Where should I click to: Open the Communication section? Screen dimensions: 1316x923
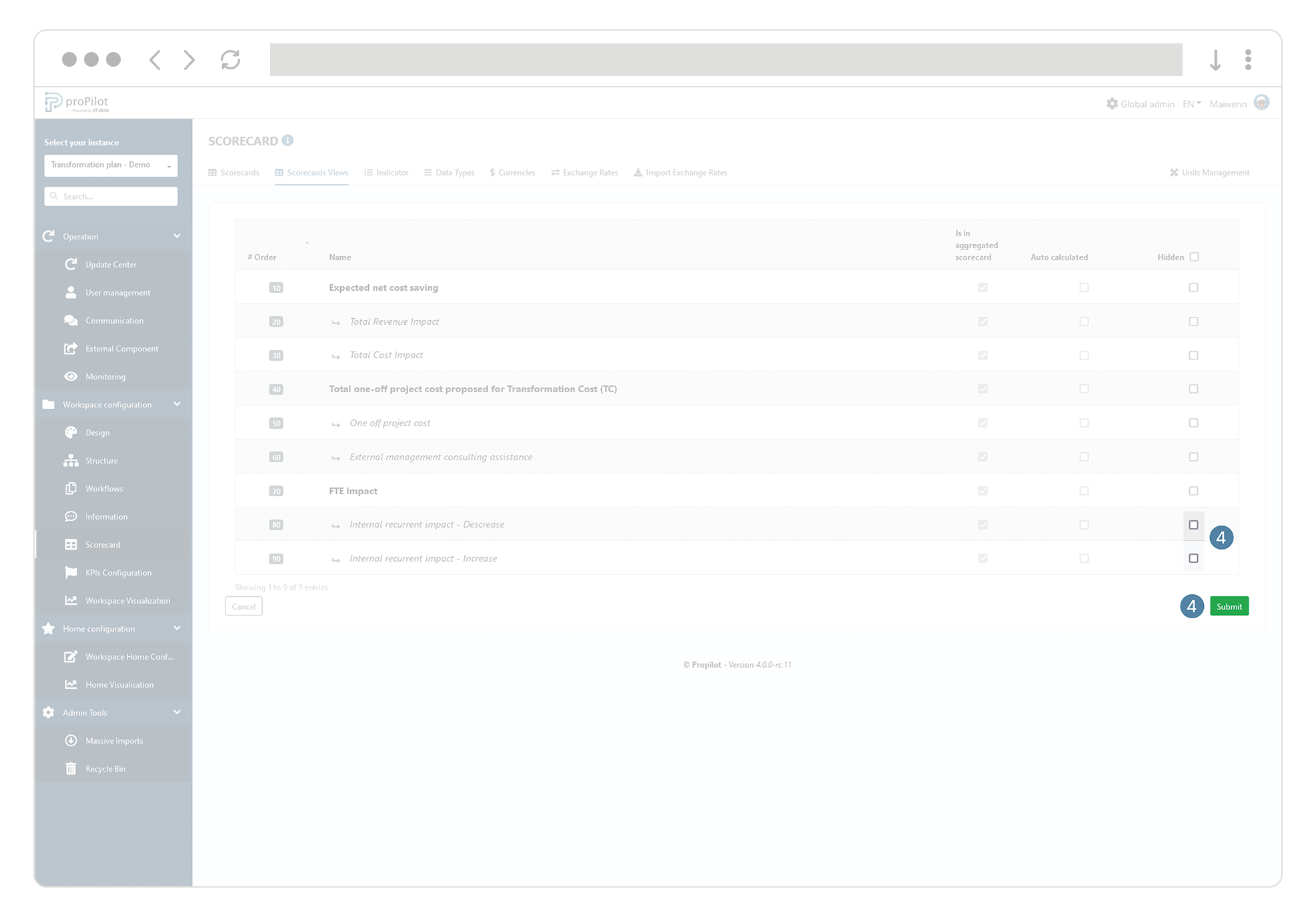(x=115, y=320)
